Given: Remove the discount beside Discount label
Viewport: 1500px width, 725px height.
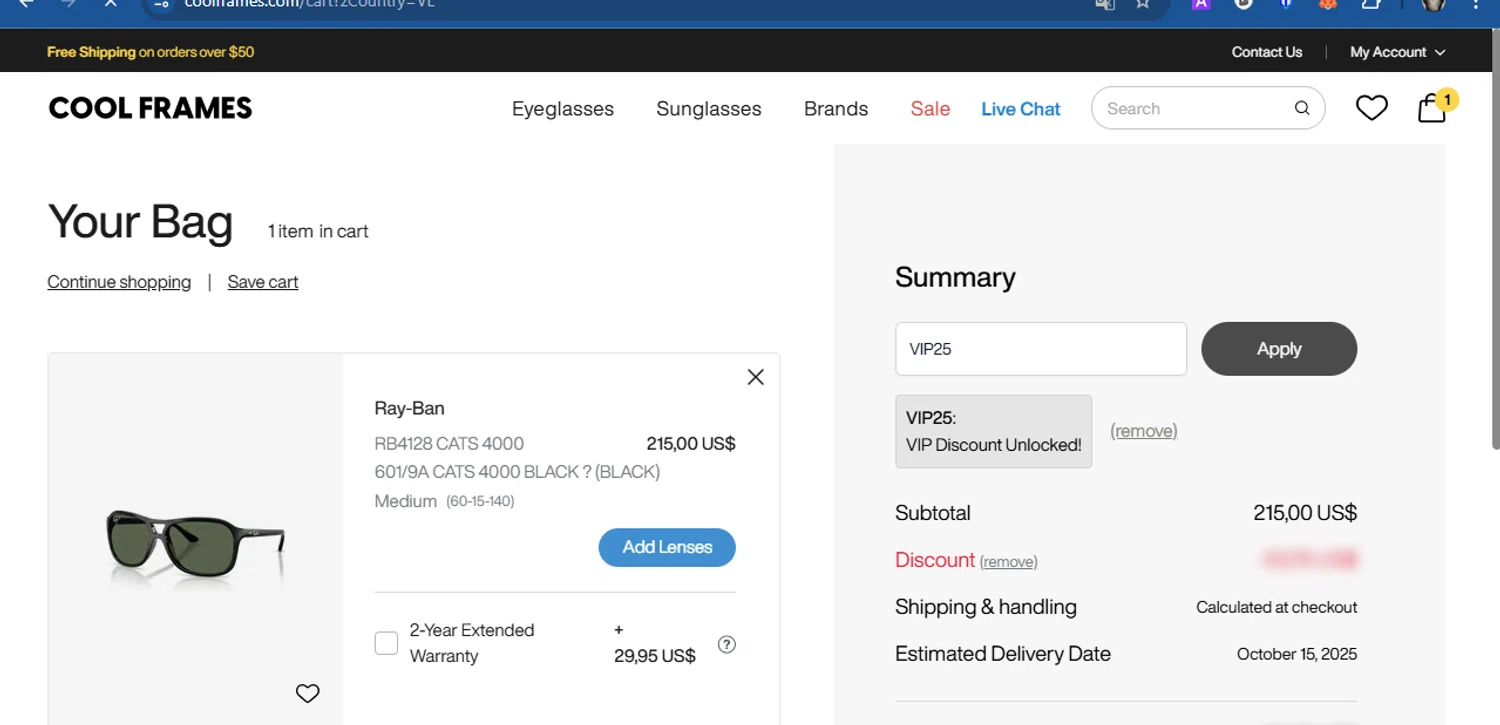Looking at the screenshot, I should pyautogui.click(x=1008, y=562).
